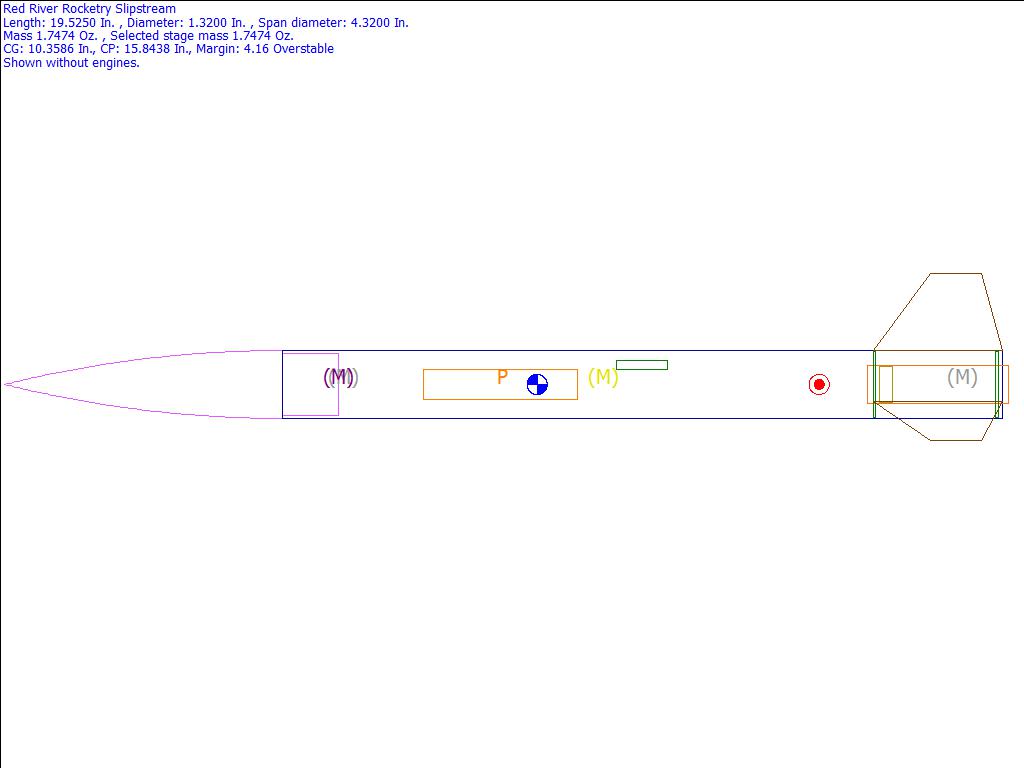The width and height of the screenshot is (1024, 768).
Task: Click the red CP bullseye marker
Action: click(x=819, y=385)
